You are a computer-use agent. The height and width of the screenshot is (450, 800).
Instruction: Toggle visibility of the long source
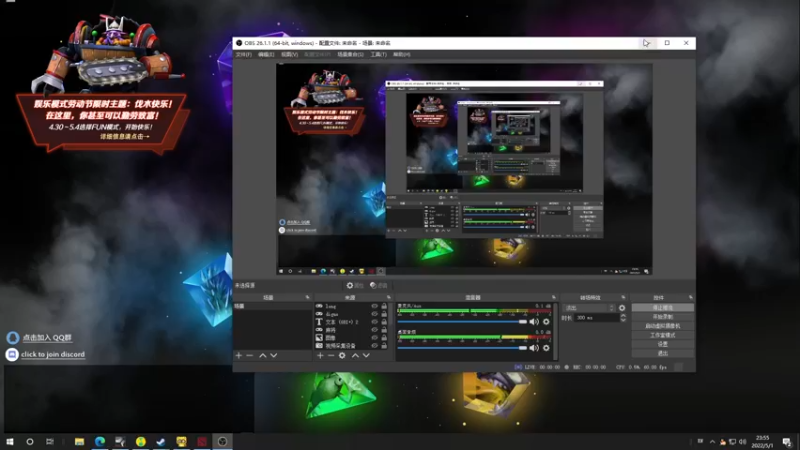coord(374,306)
